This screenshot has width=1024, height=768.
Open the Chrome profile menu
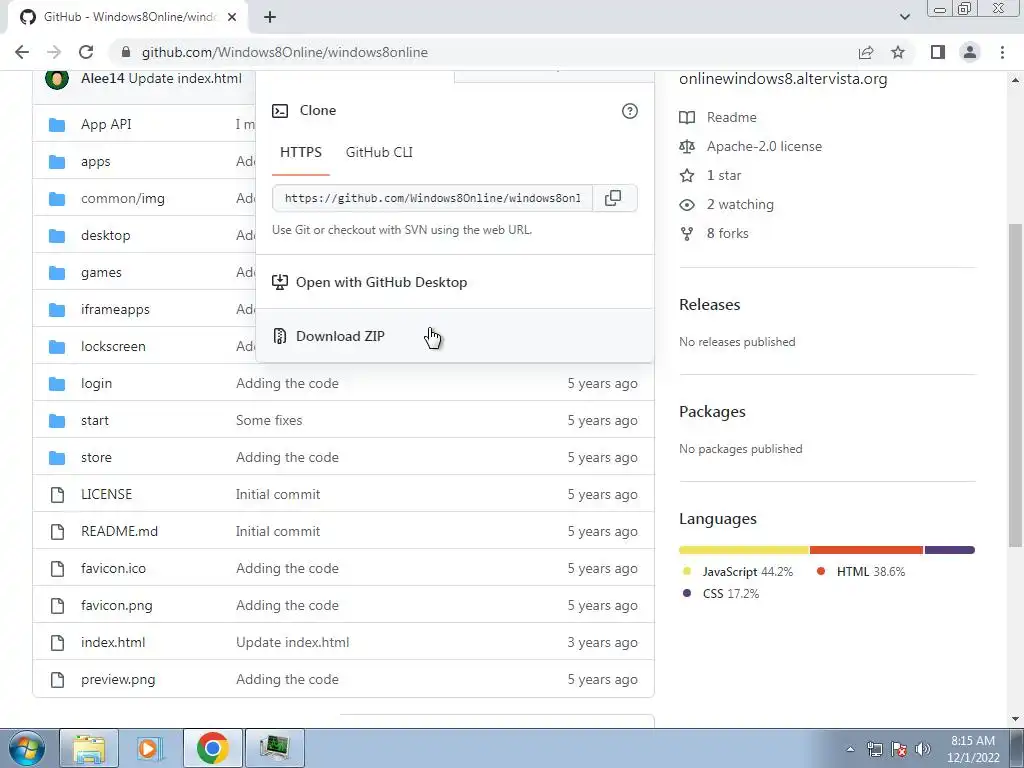970,52
